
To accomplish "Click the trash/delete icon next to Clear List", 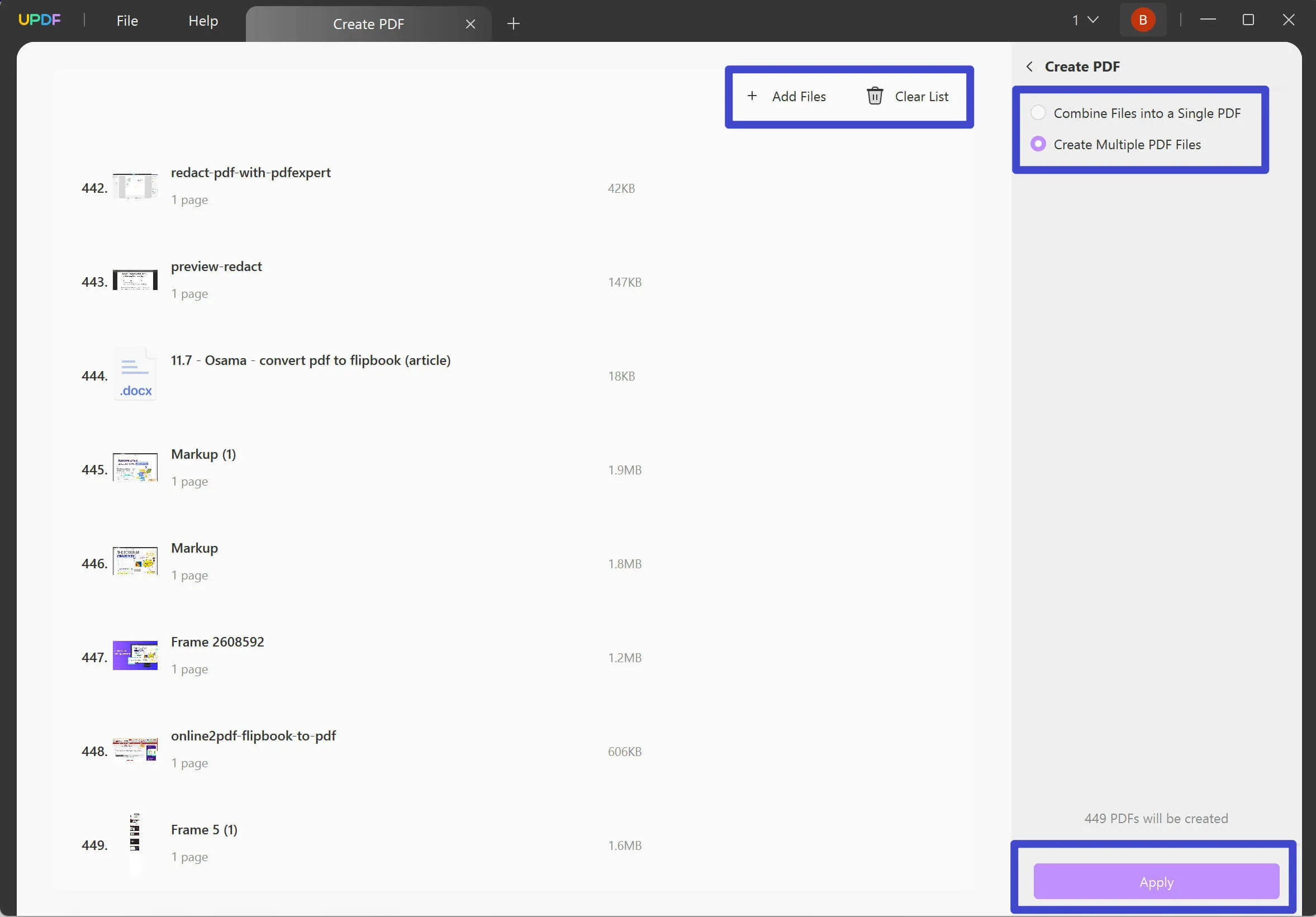I will (874, 96).
